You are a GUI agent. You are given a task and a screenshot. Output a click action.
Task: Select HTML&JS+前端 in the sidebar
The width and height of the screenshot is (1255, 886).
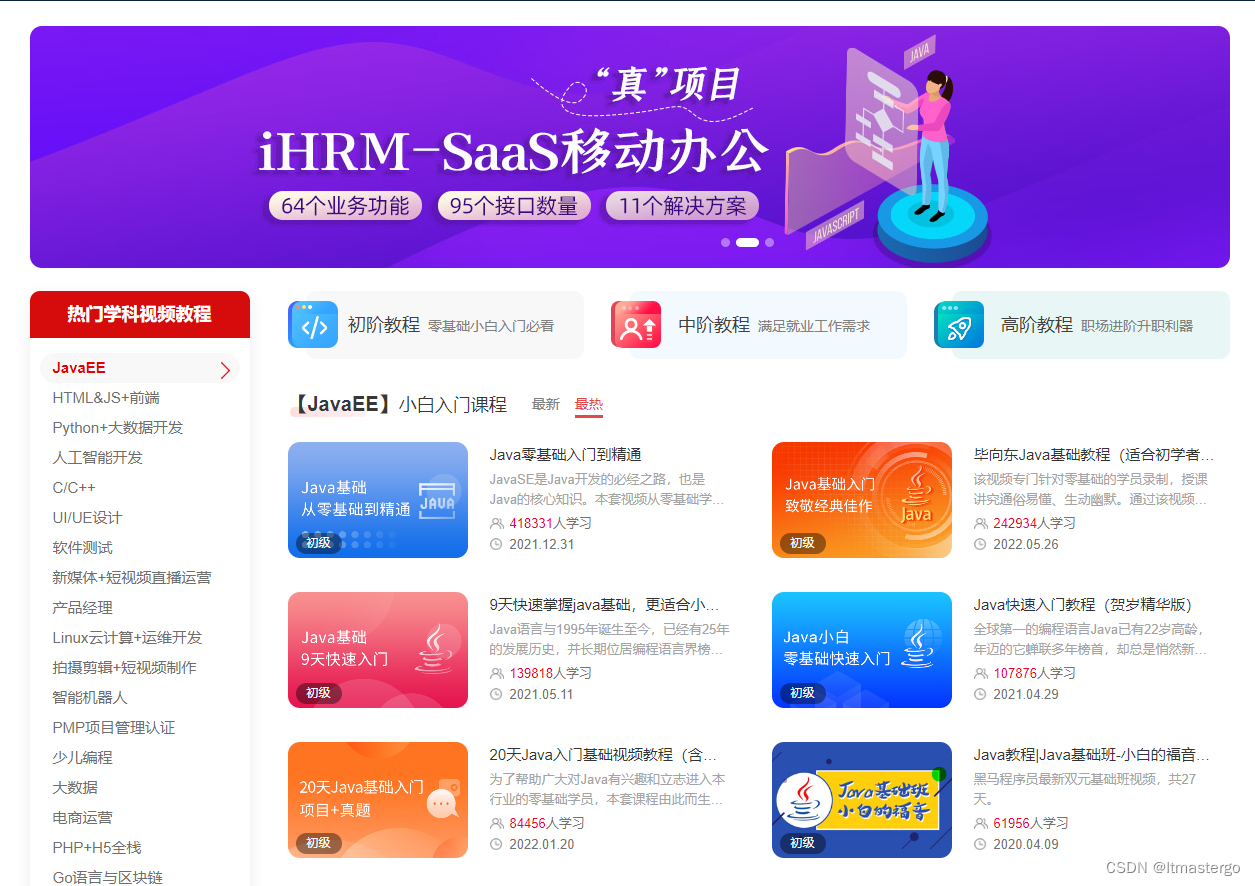[106, 398]
